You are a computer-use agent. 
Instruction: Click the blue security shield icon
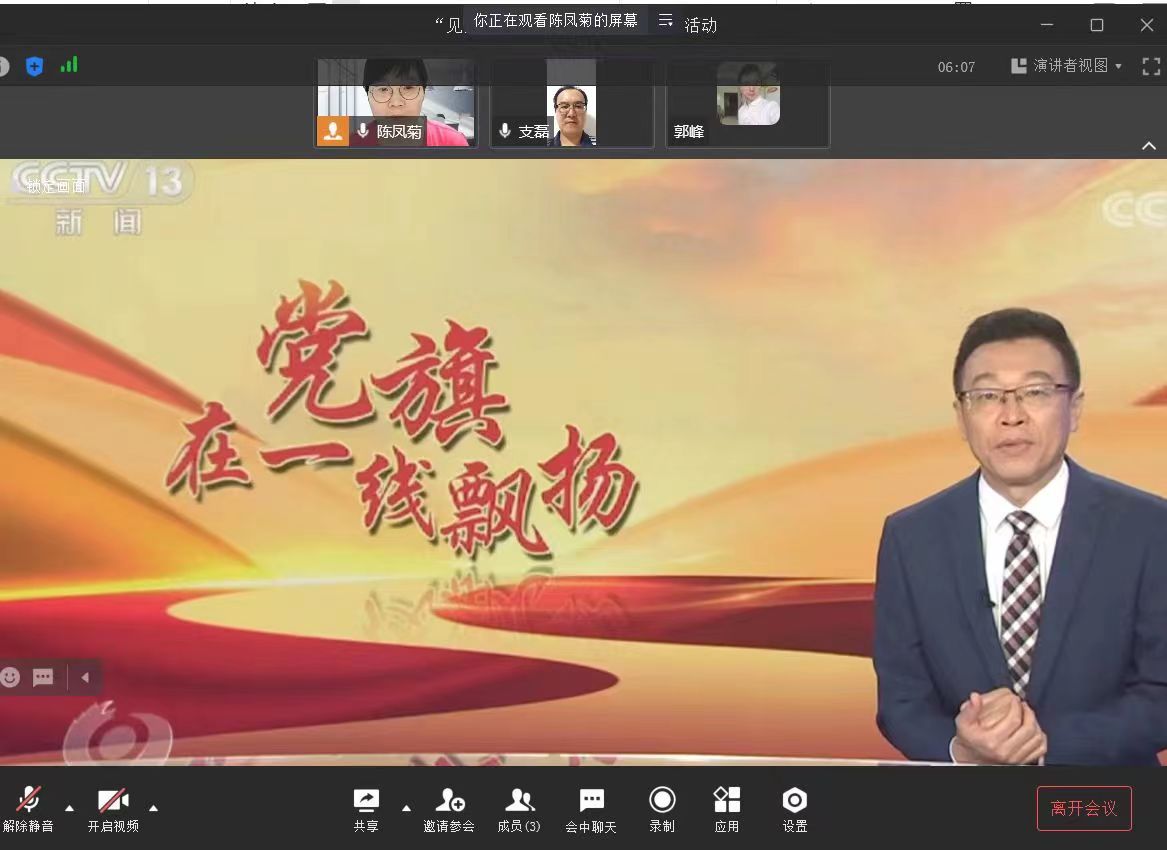point(34,67)
